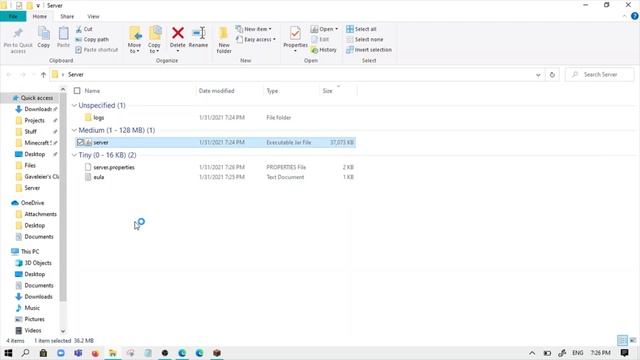Open the Move to menu
This screenshot has height=360, width=640.
point(134,40)
